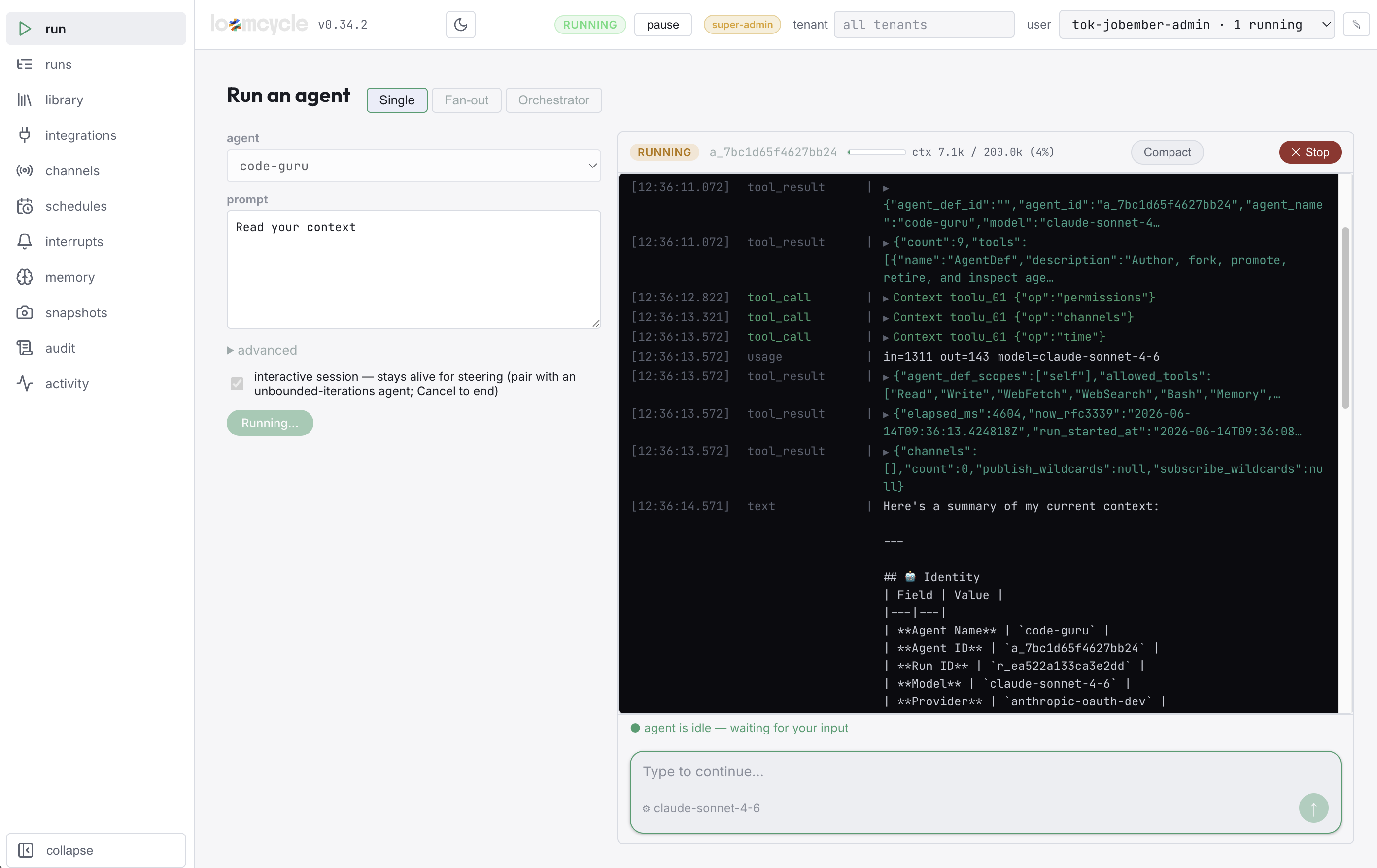Click the collapse sidebar panel icon
The width and height of the screenshot is (1377, 868).
[x=26, y=850]
